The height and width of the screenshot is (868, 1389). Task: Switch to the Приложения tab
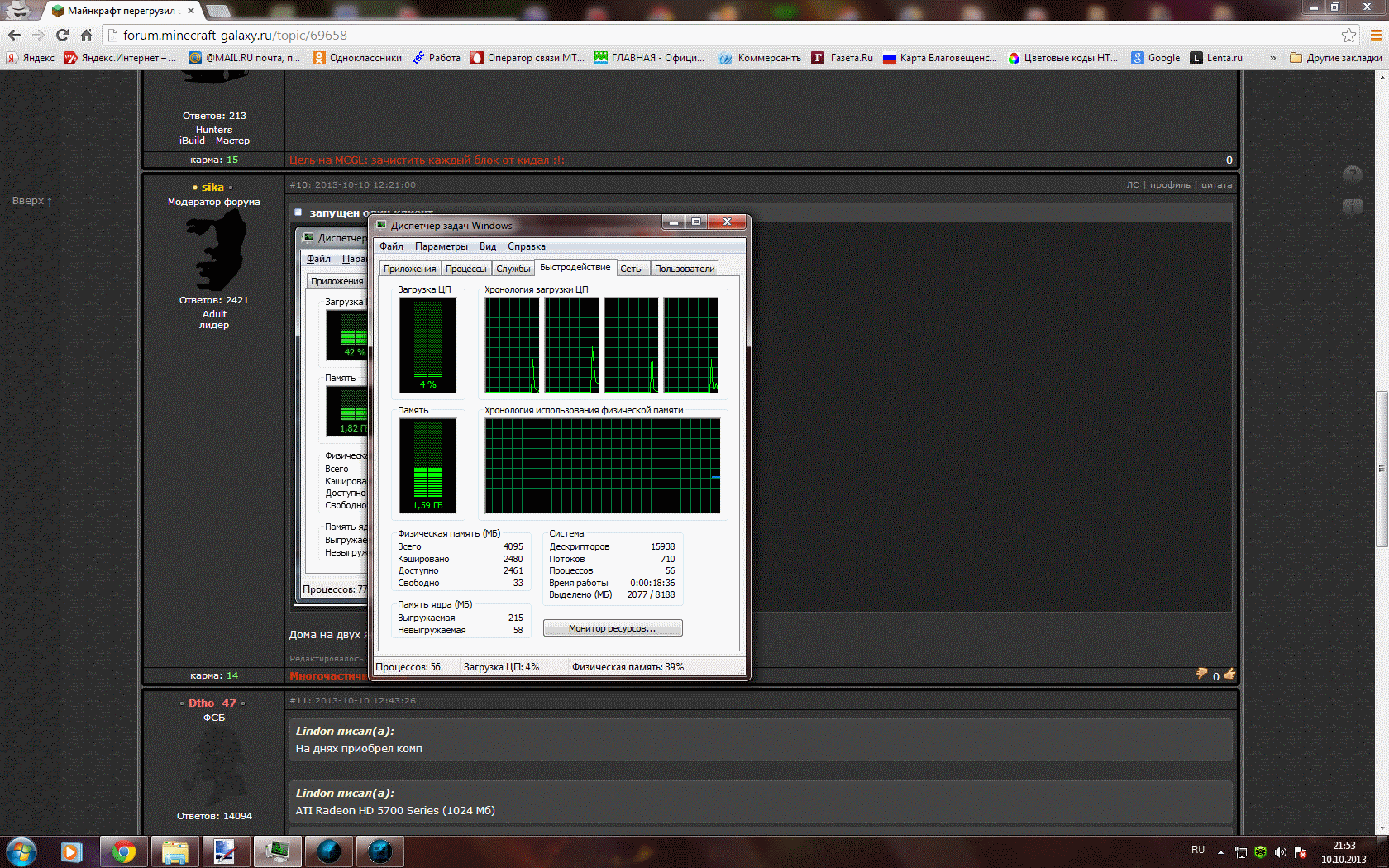click(x=409, y=269)
